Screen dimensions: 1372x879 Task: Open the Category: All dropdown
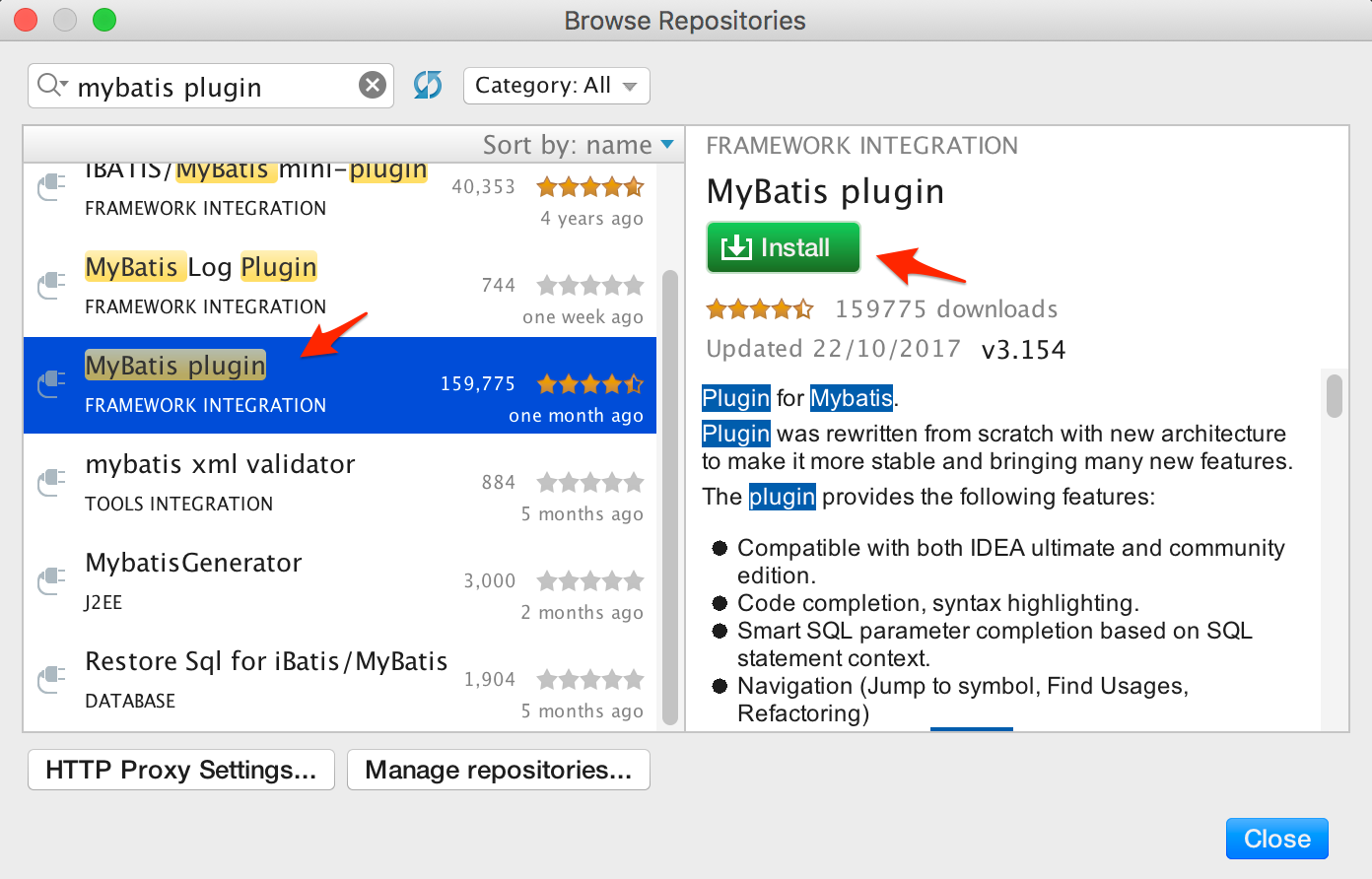(x=557, y=86)
